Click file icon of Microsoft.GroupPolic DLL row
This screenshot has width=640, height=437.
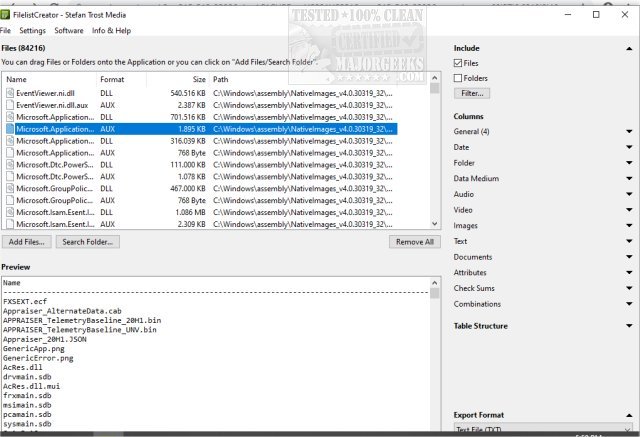[10, 188]
